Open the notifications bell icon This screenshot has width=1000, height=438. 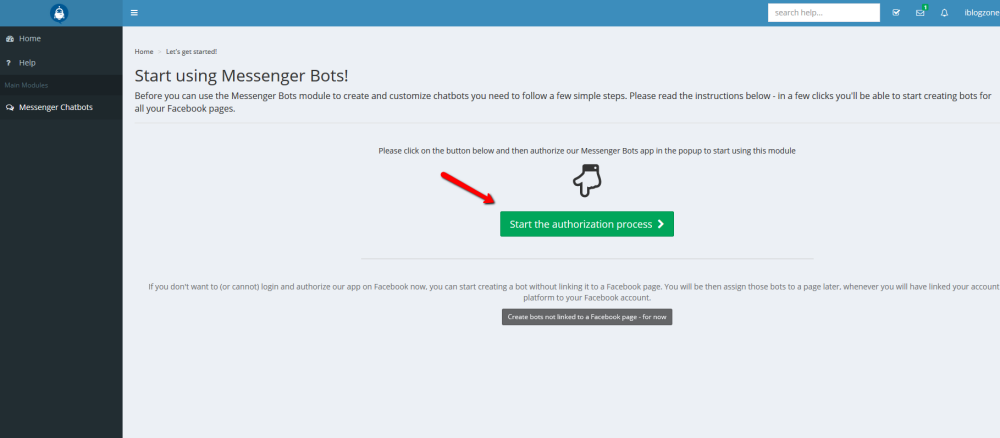pyautogui.click(x=945, y=13)
